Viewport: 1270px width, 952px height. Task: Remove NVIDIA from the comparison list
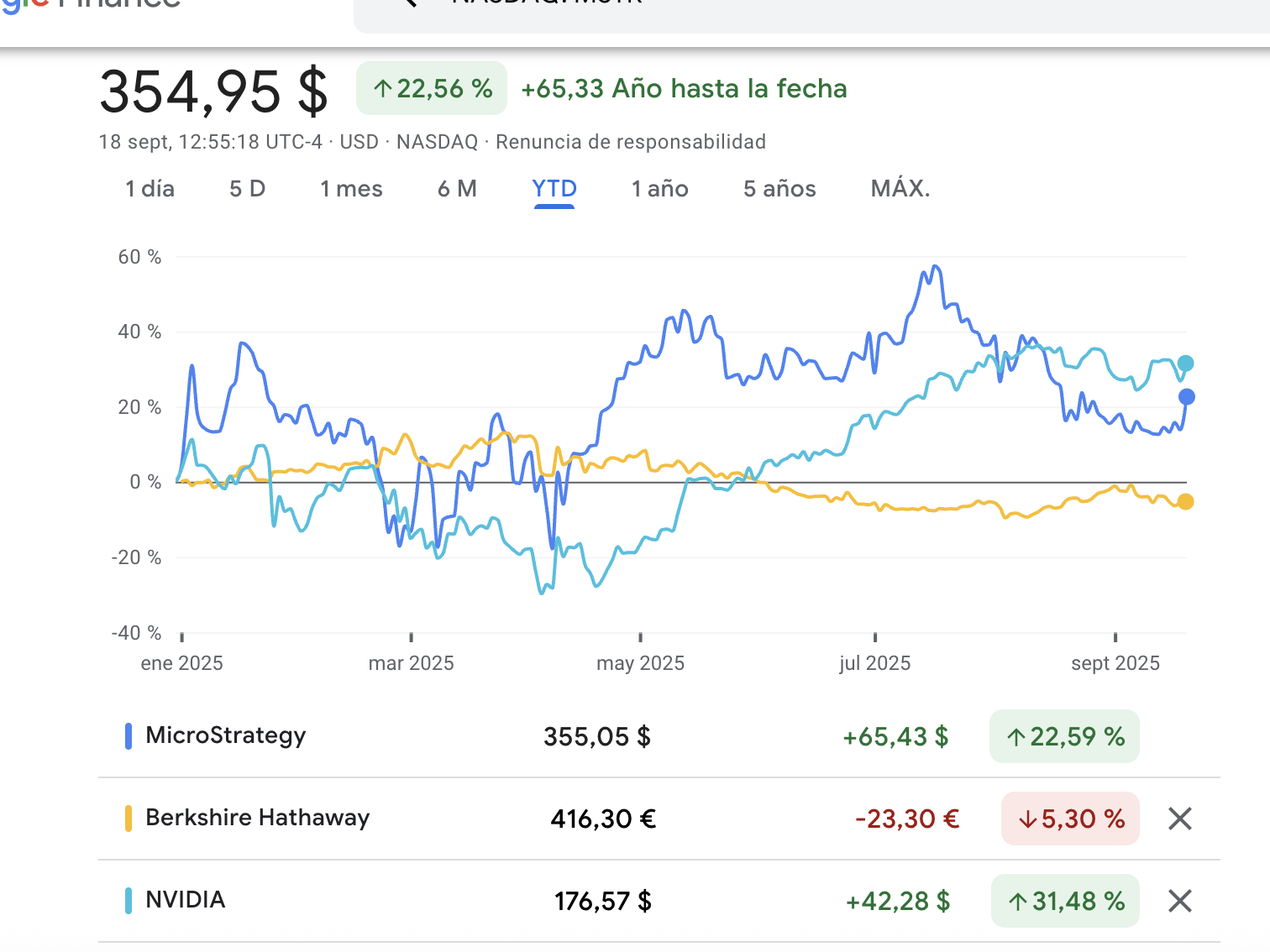(1179, 901)
